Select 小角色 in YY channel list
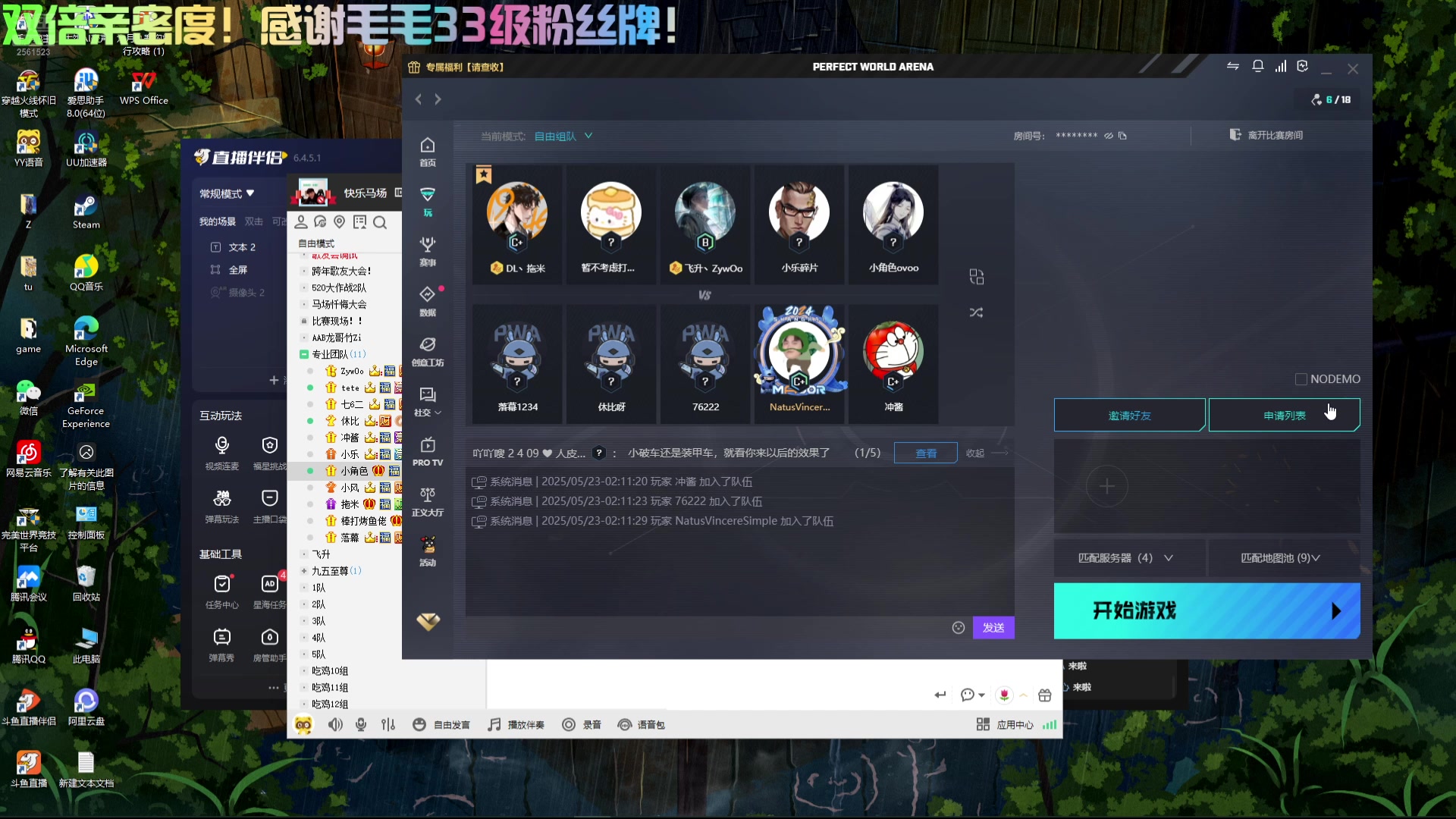Screen dimensions: 1456x819 point(354,471)
